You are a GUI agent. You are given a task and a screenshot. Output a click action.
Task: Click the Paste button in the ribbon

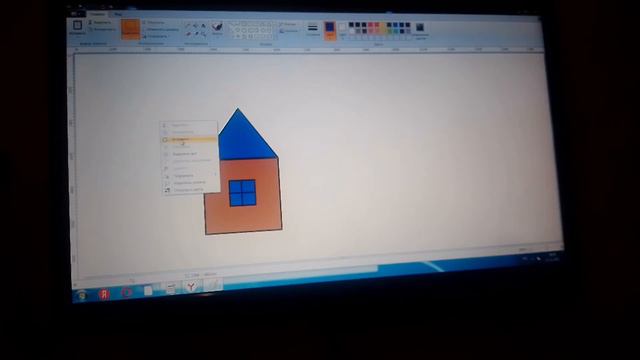pyautogui.click(x=77, y=28)
